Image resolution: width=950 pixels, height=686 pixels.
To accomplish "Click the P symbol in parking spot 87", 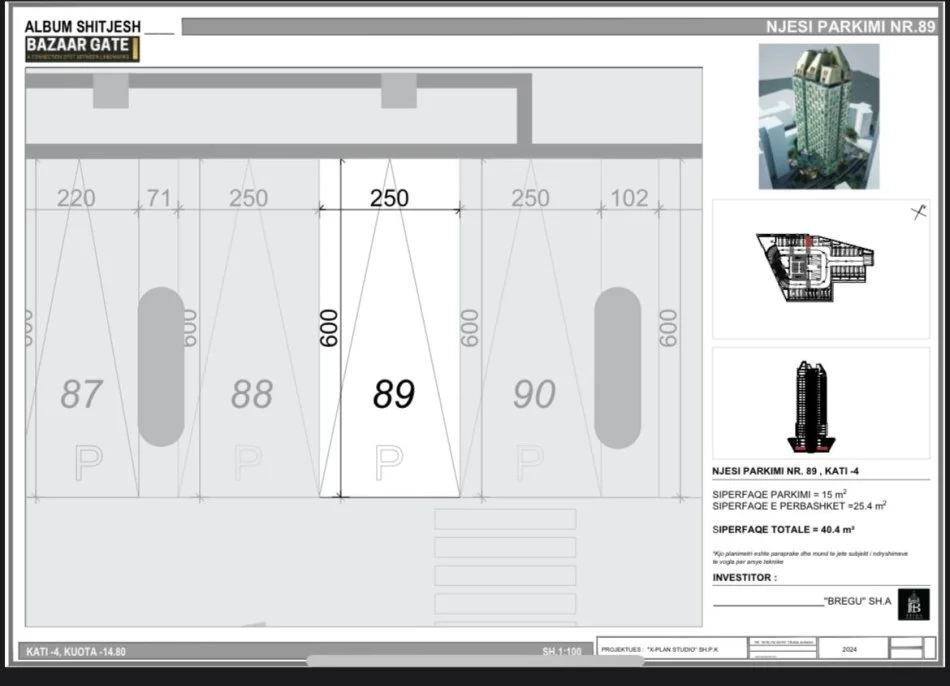I will pos(88,461).
